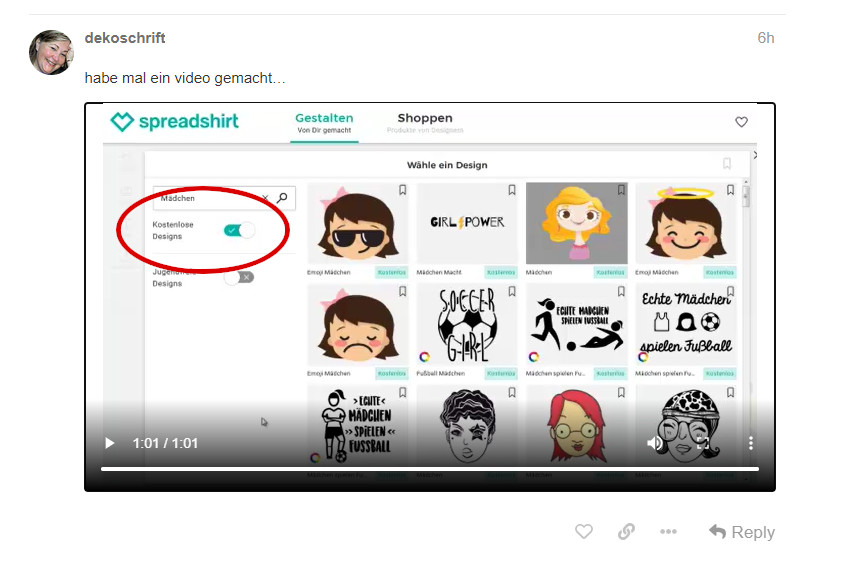The height and width of the screenshot is (561, 862).
Task: Mute the video with the speaker icon
Action: [x=655, y=443]
